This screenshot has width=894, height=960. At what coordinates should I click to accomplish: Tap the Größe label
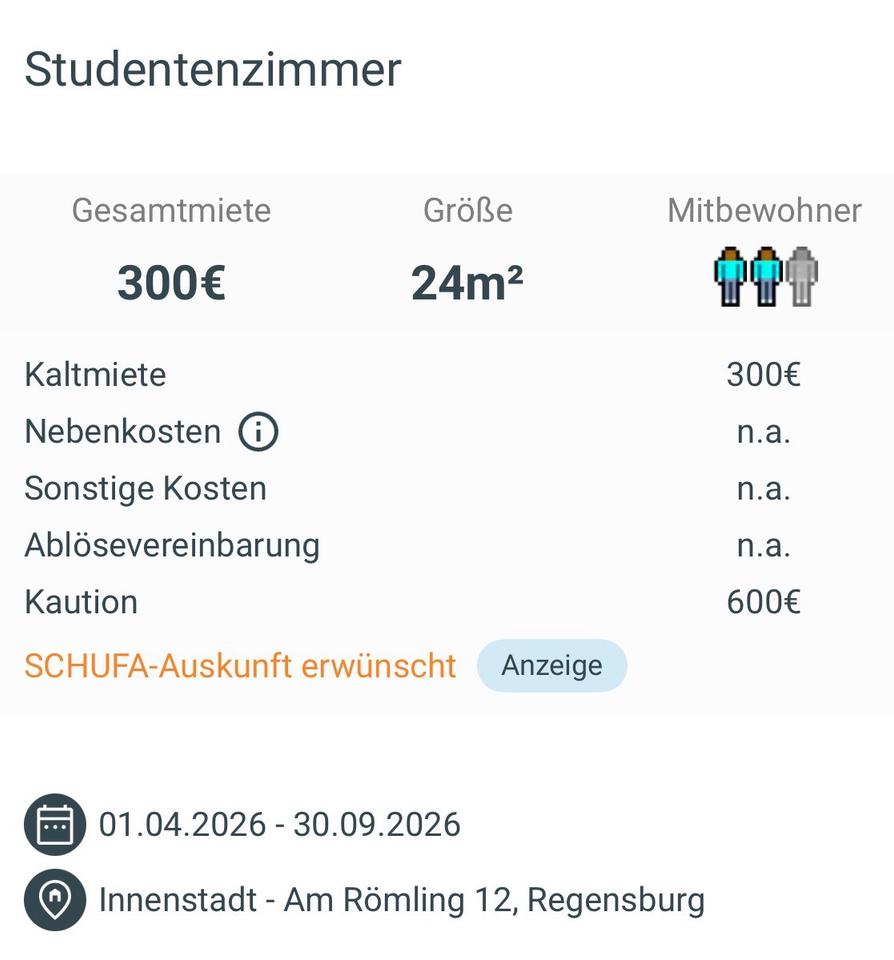point(467,210)
